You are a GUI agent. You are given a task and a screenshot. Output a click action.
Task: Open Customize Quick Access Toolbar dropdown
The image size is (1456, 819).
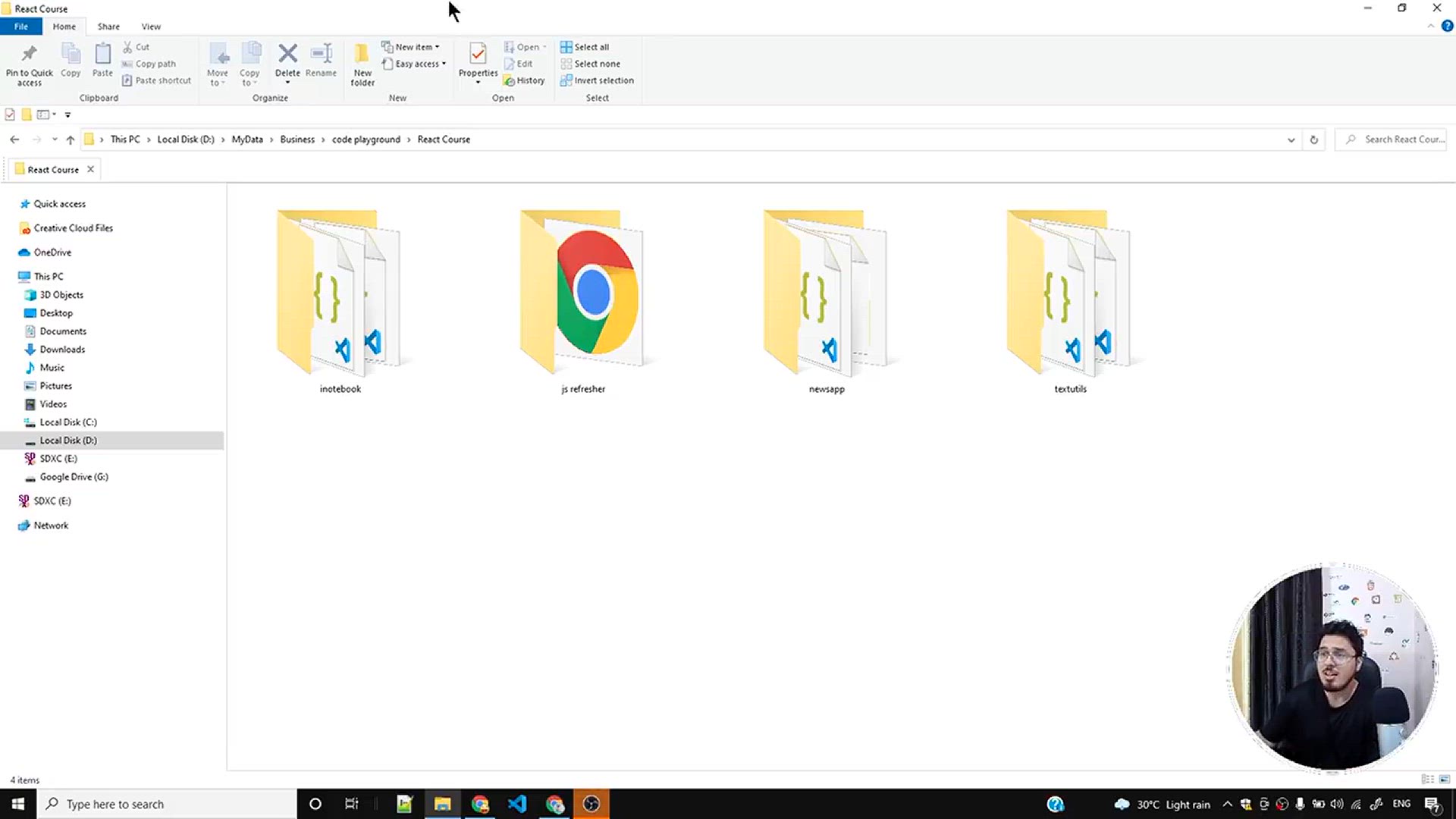pyautogui.click(x=67, y=115)
